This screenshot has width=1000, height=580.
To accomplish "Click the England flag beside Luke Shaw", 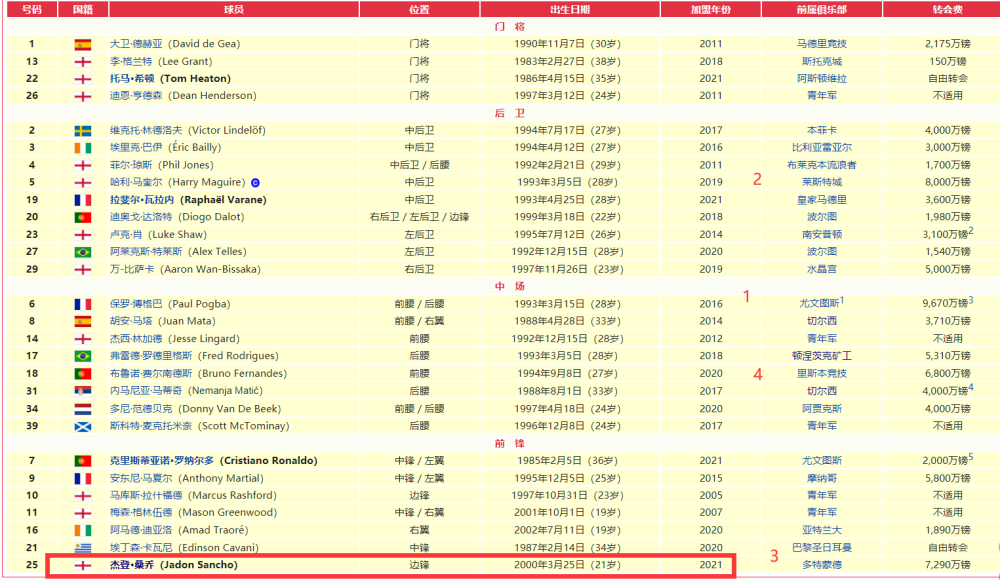I will pos(83,235).
